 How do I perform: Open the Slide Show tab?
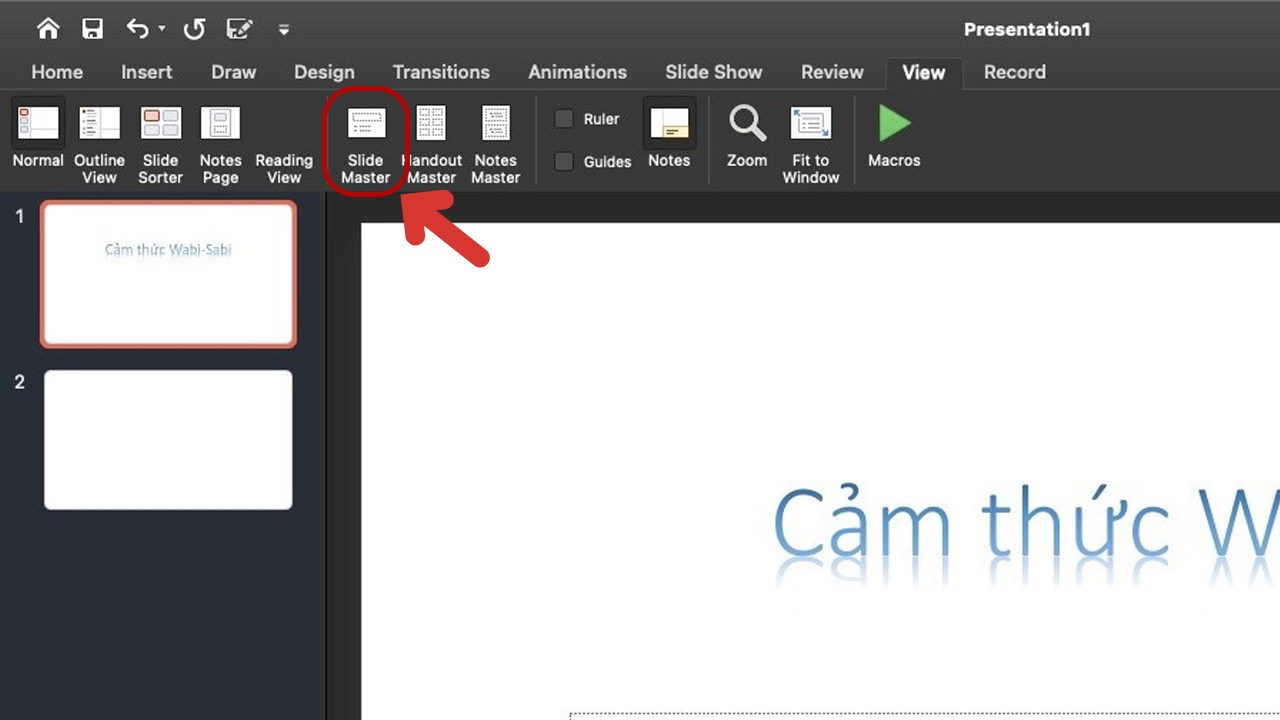(714, 72)
